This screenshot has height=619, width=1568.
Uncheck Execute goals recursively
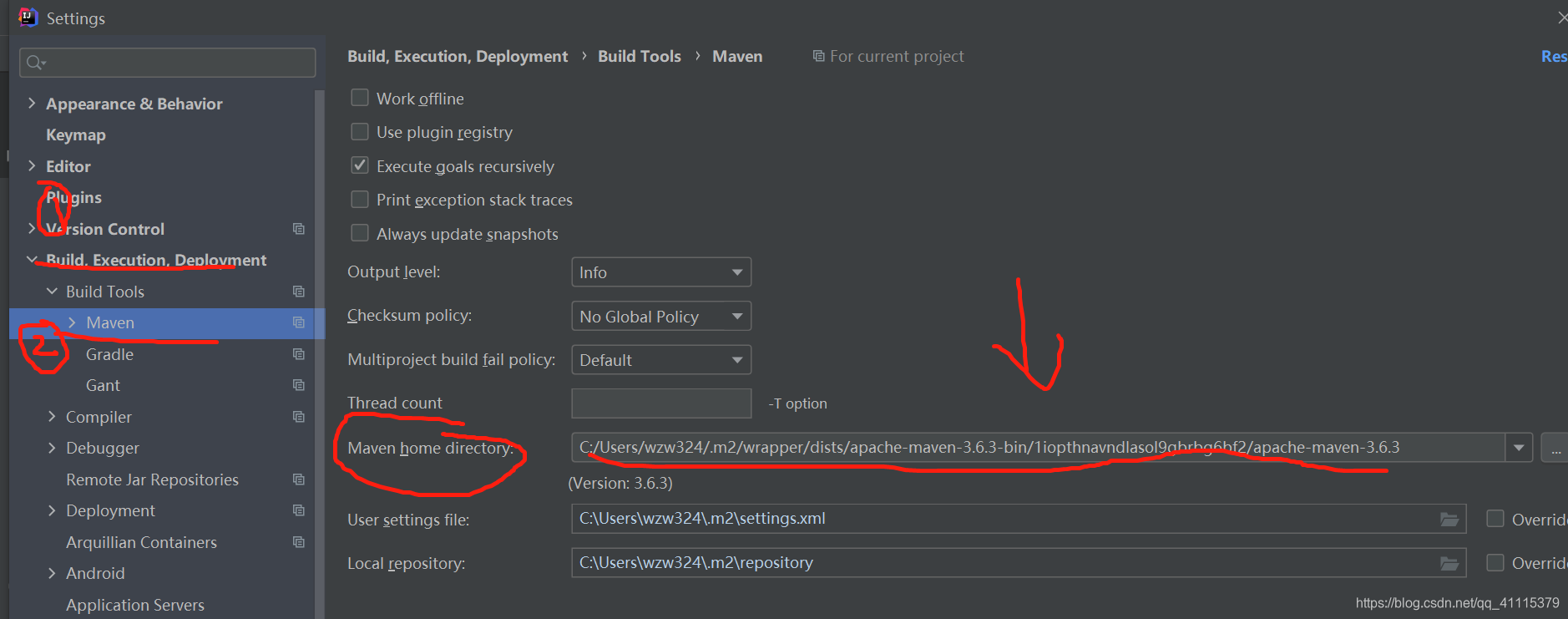(360, 165)
